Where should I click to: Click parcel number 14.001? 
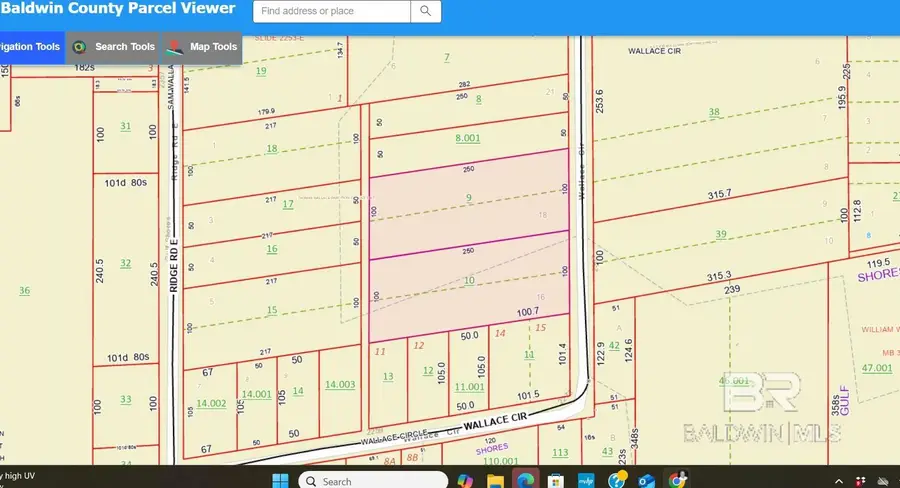coord(257,394)
